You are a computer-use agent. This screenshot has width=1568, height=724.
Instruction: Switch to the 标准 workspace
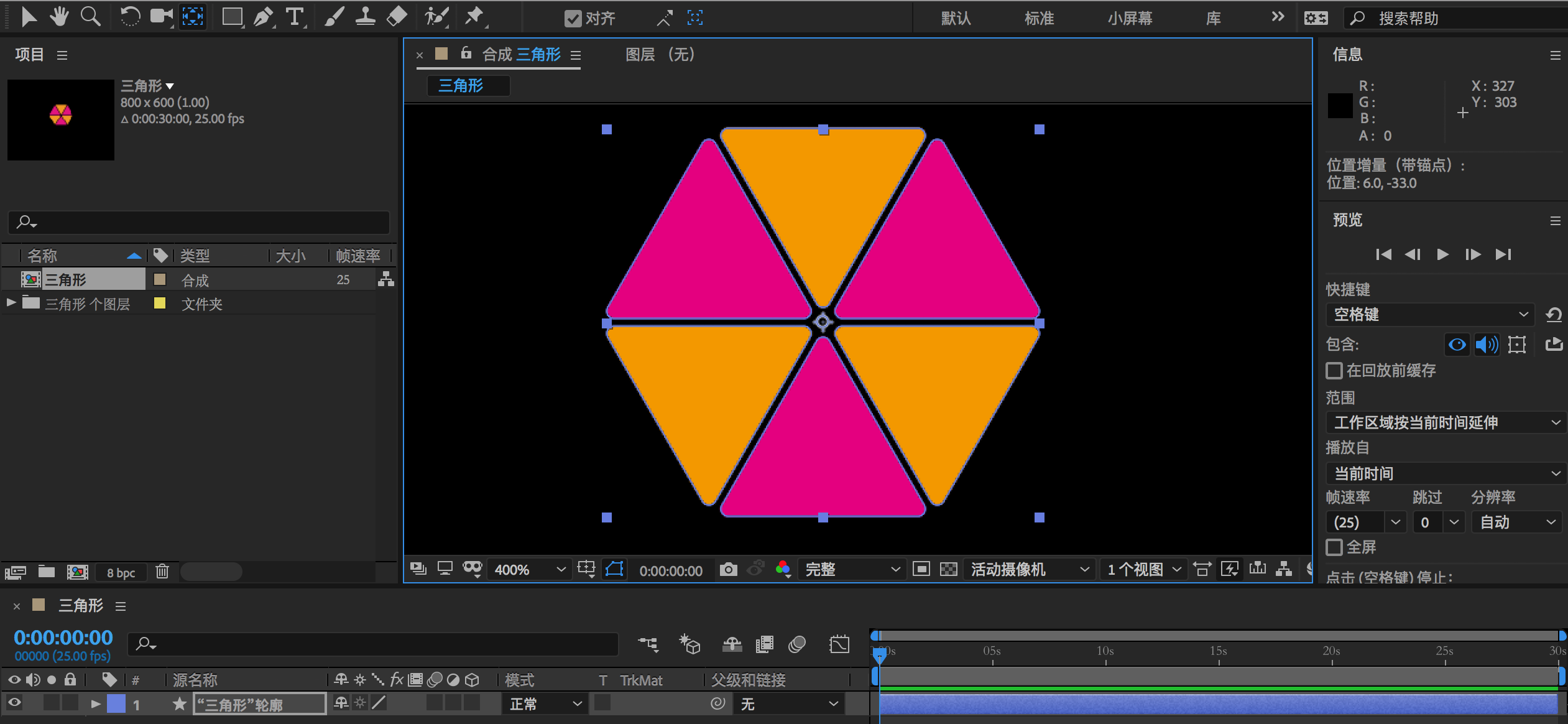point(1039,18)
